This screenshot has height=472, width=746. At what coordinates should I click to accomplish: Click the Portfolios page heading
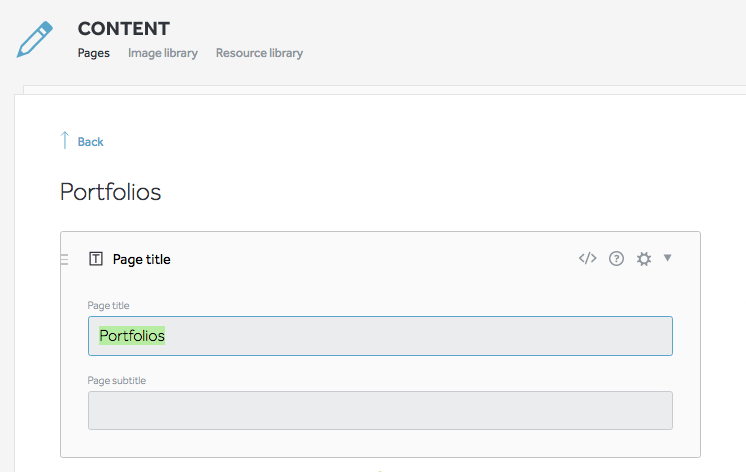tap(111, 192)
